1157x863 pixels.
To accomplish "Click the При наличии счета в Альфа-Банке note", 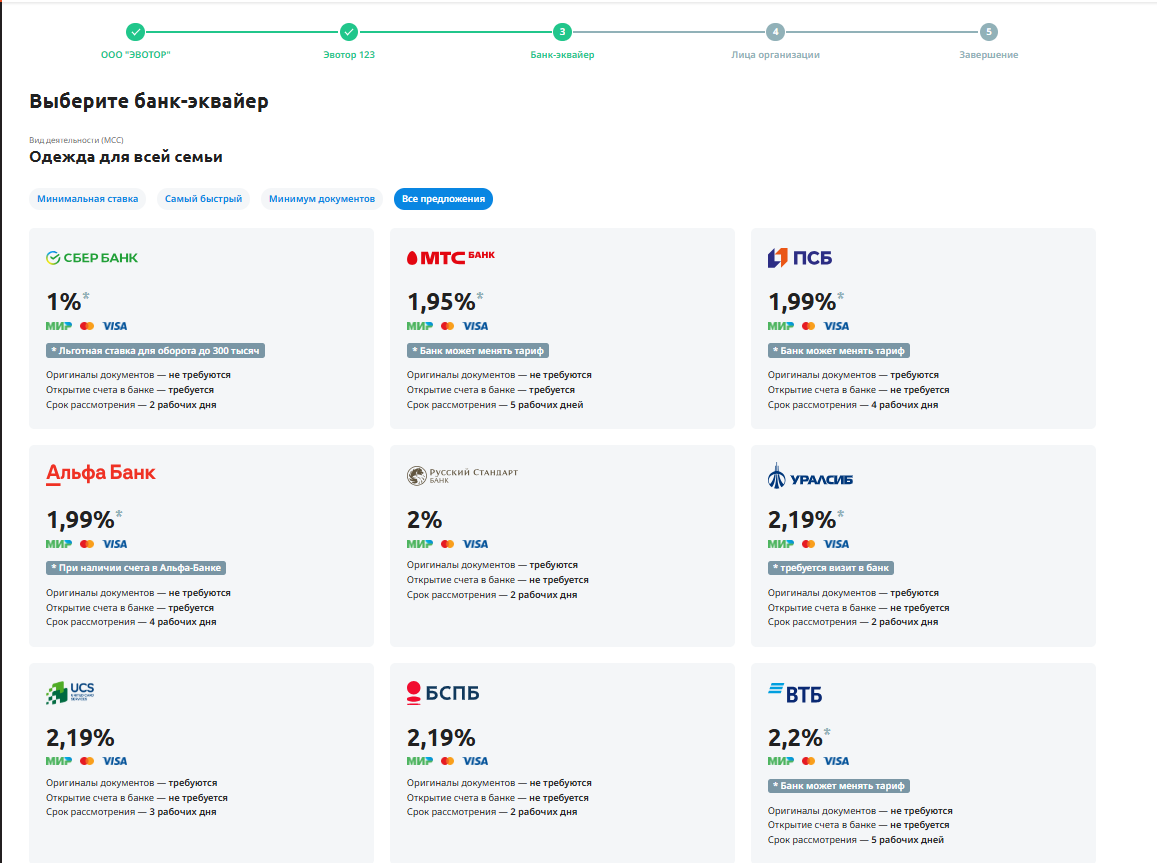I will 136,568.
